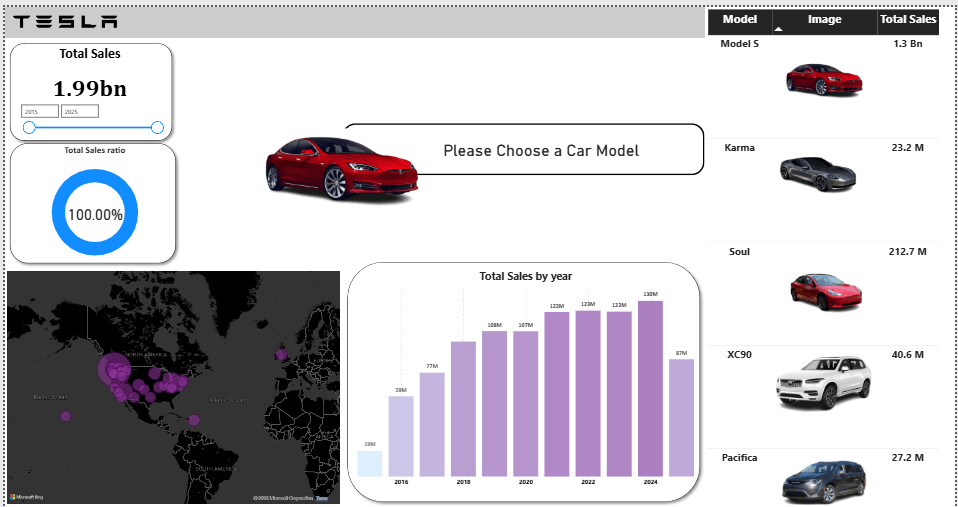Click the North America label on the map
The height and width of the screenshot is (507, 958).
145,354
